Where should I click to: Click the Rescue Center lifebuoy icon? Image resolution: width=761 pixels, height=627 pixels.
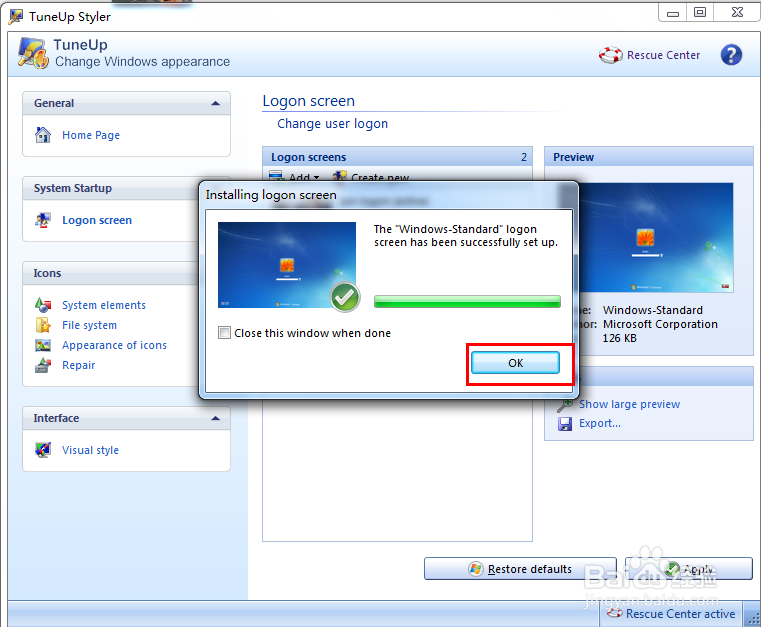pyautogui.click(x=611, y=55)
